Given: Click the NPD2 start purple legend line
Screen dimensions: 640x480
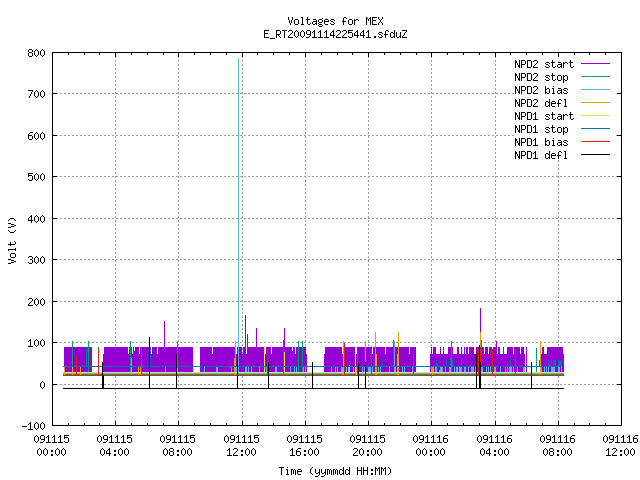Looking at the screenshot, I should click(x=596, y=64).
